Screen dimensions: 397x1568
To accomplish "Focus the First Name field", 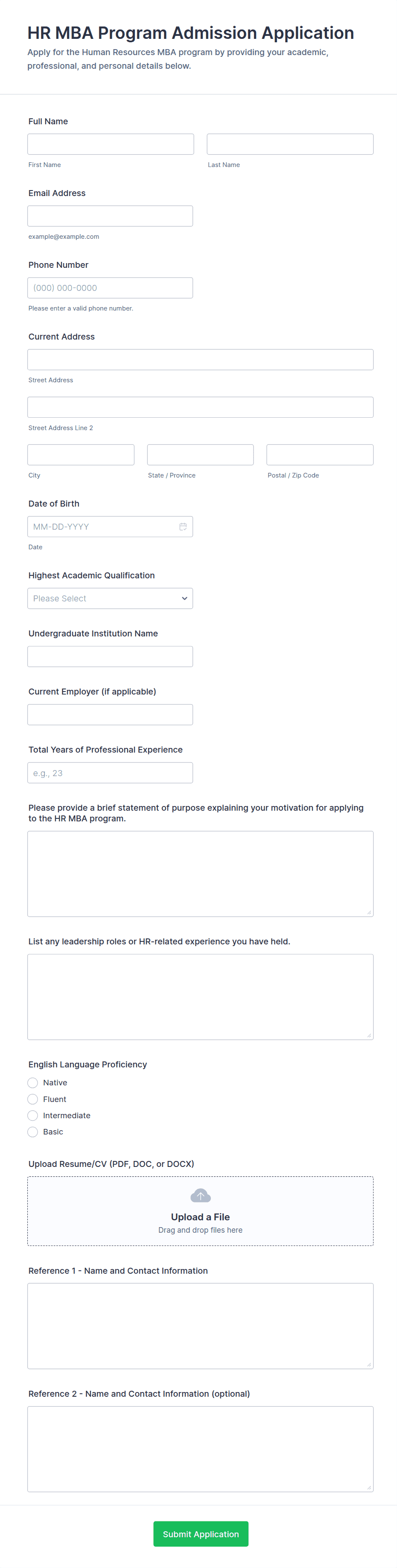I will (x=111, y=144).
